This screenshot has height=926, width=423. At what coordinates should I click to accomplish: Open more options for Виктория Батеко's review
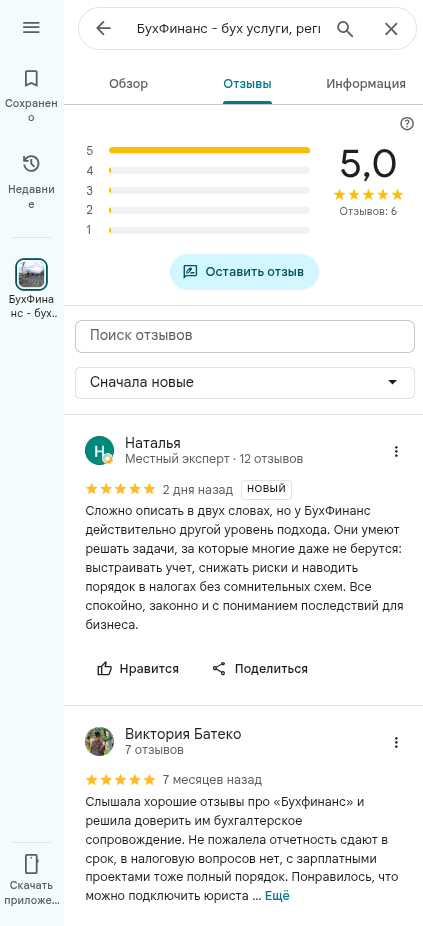396,742
